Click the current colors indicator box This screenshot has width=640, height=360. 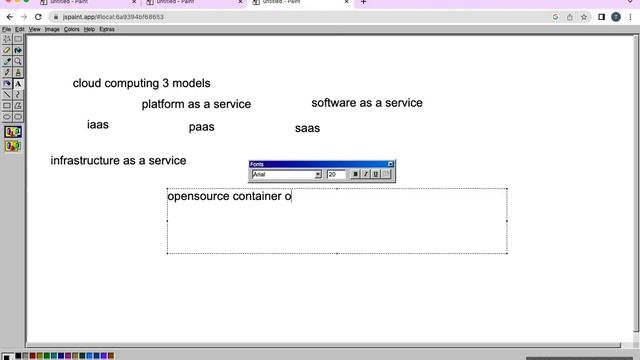7,356
